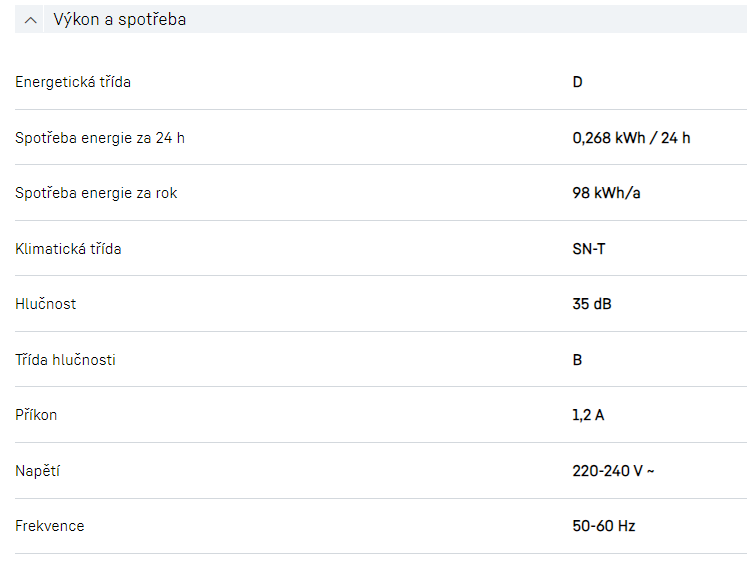
Task: Select the "Příkon" row label
Action: click(36, 415)
